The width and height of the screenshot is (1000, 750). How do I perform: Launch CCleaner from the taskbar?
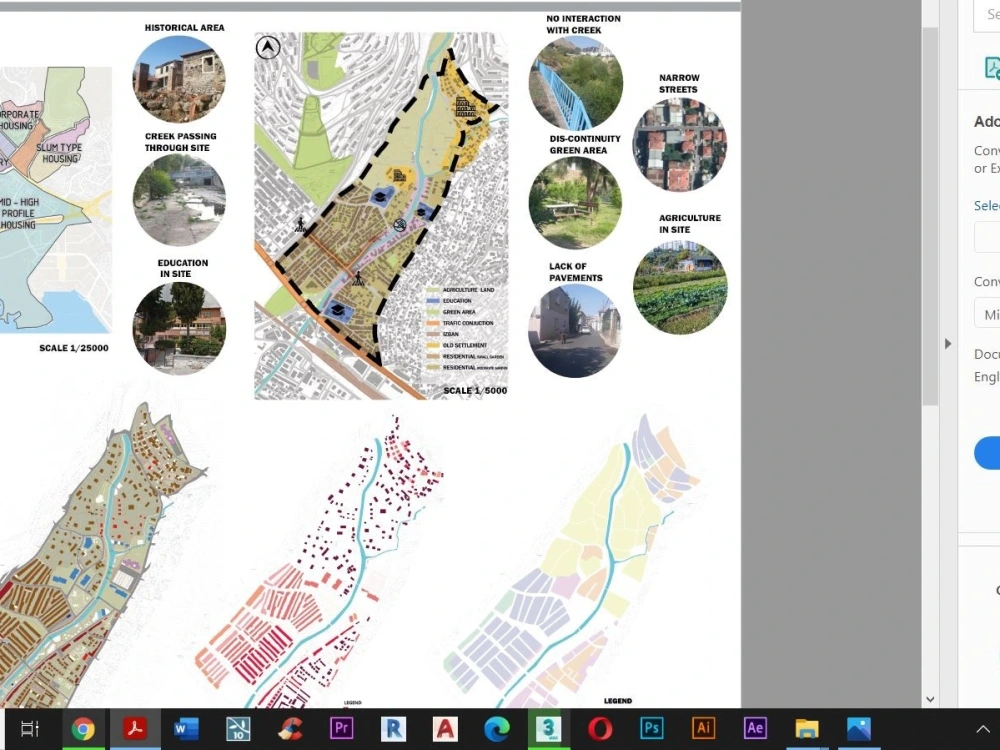pos(290,728)
